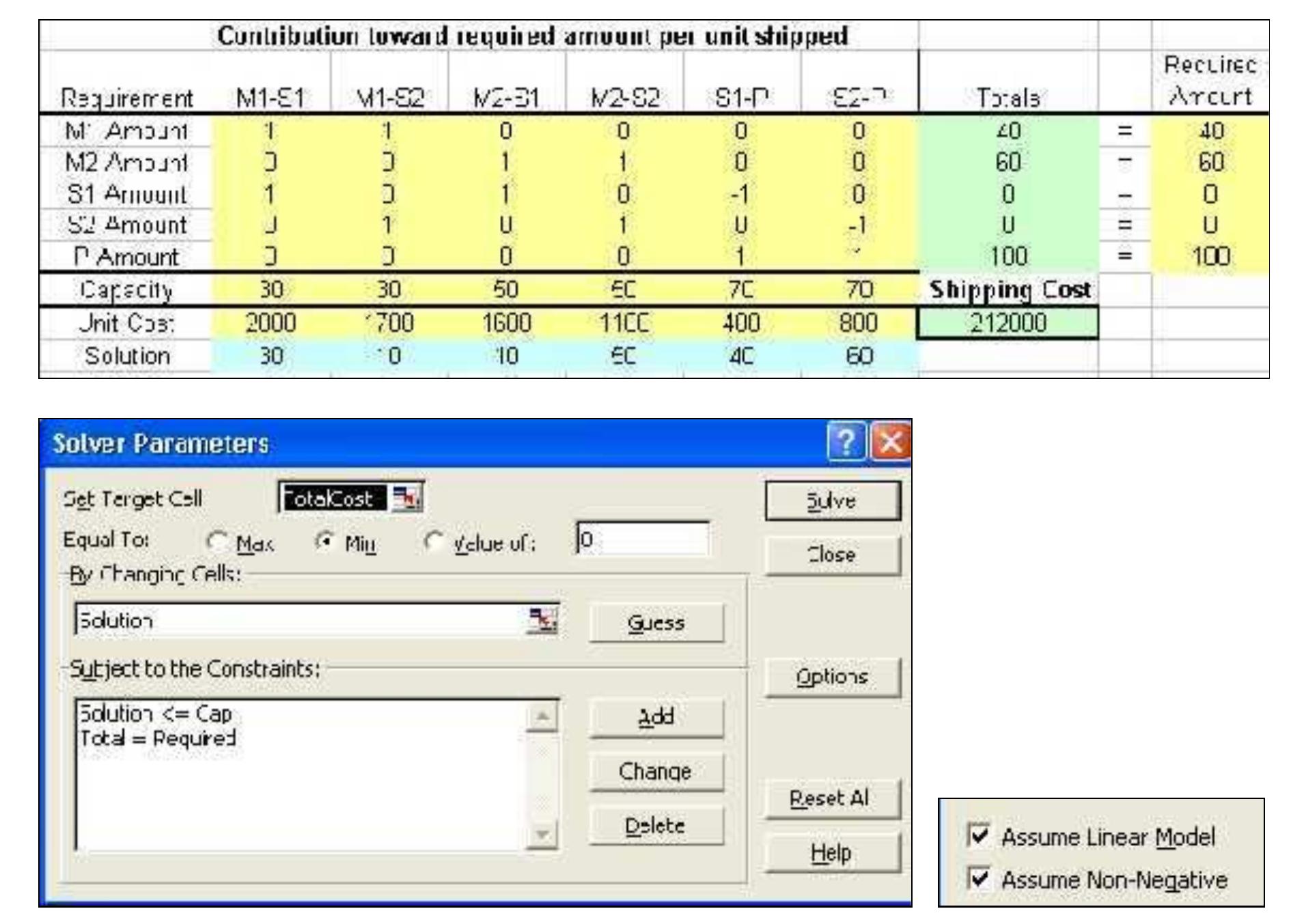The image size is (1306, 924).
Task: Open the Solver Parameters help question mark
Action: coord(846,443)
